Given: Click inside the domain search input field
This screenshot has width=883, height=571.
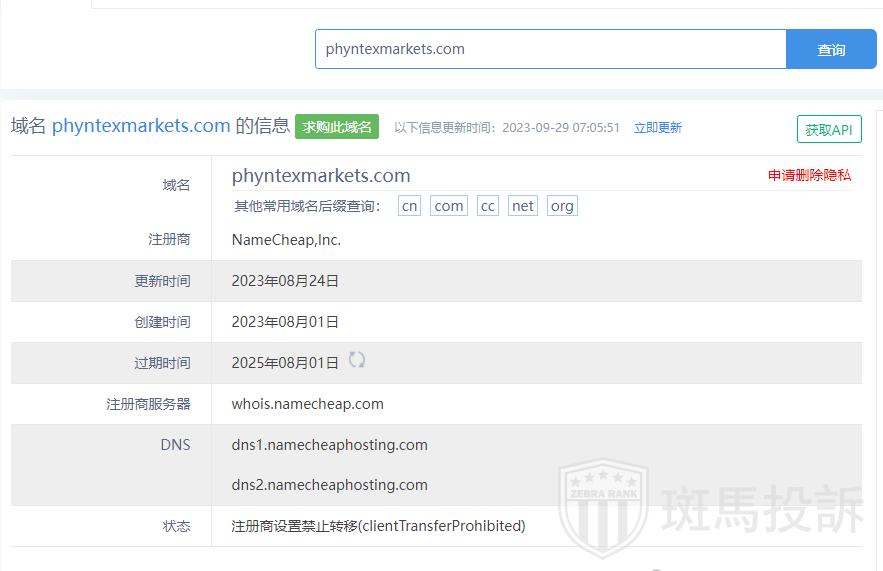Looking at the screenshot, I should (x=550, y=49).
